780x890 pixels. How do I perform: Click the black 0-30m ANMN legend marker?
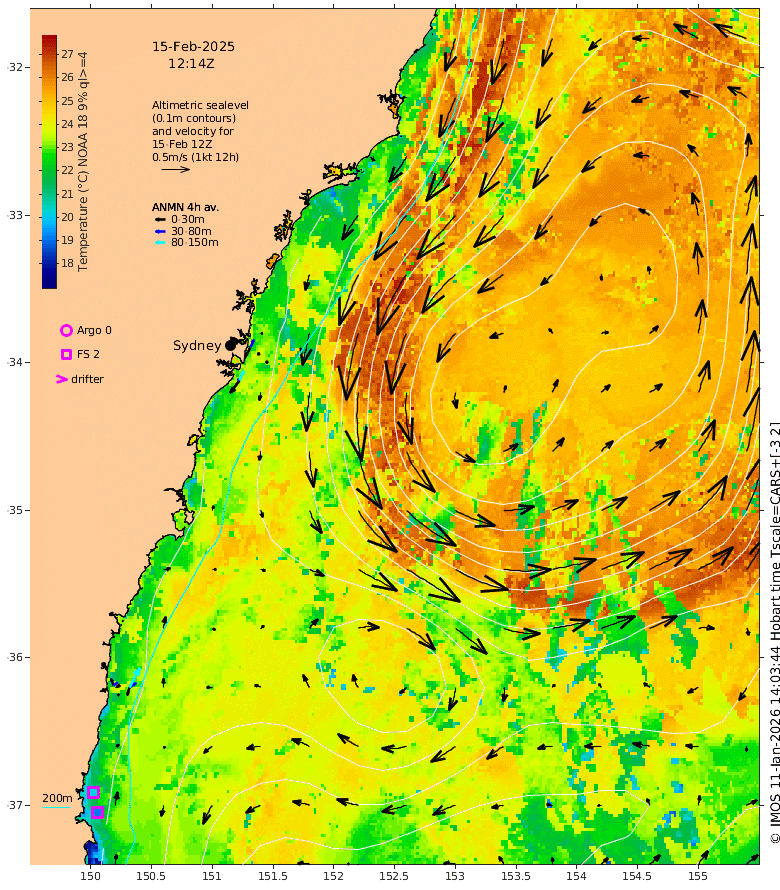pyautogui.click(x=161, y=219)
